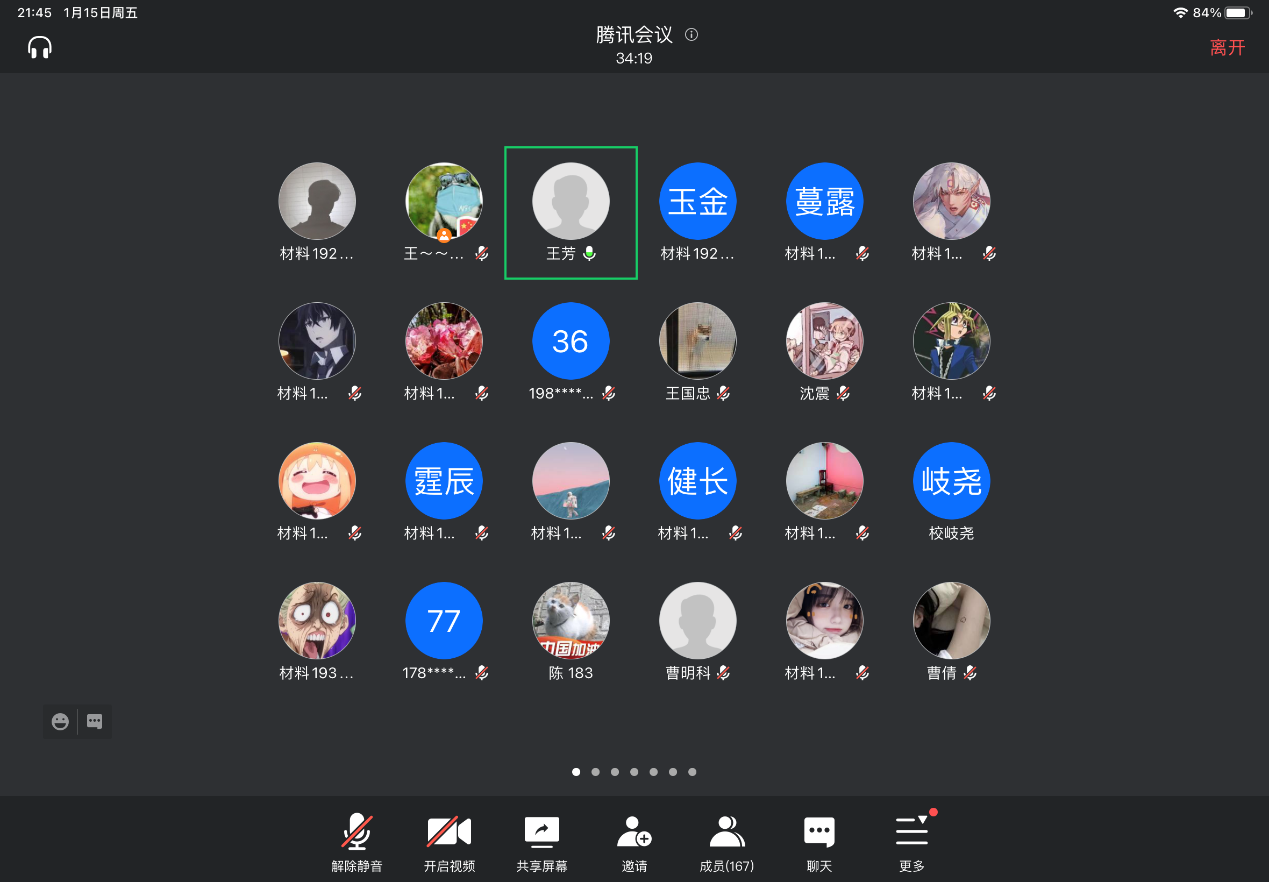Open the 成员(167) members list
The width and height of the screenshot is (1269, 882).
727,843
